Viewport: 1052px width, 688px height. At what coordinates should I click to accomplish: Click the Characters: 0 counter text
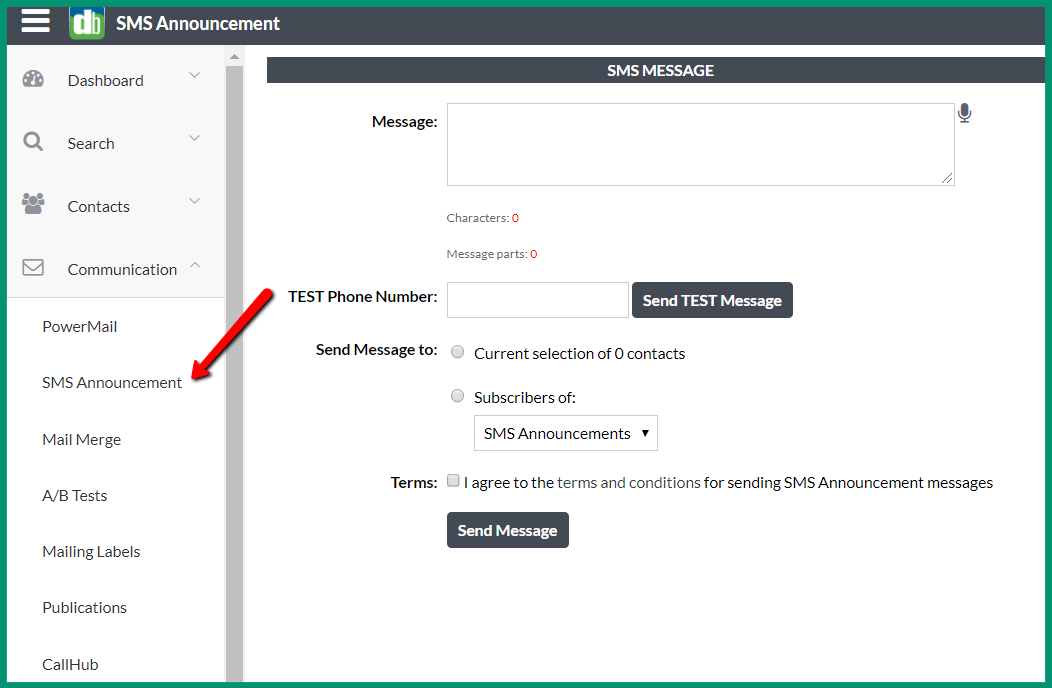coord(482,218)
